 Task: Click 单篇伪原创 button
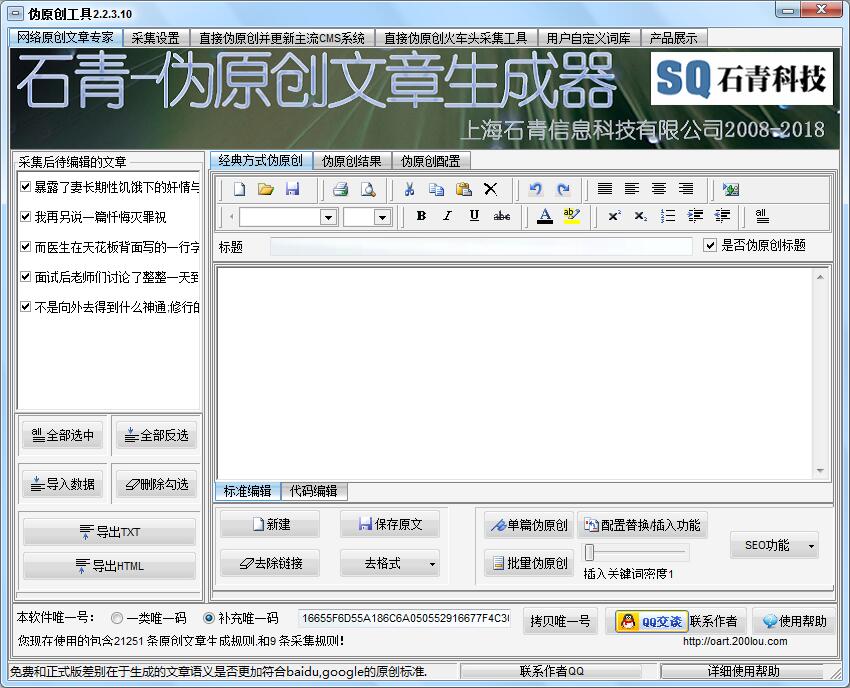coord(529,525)
